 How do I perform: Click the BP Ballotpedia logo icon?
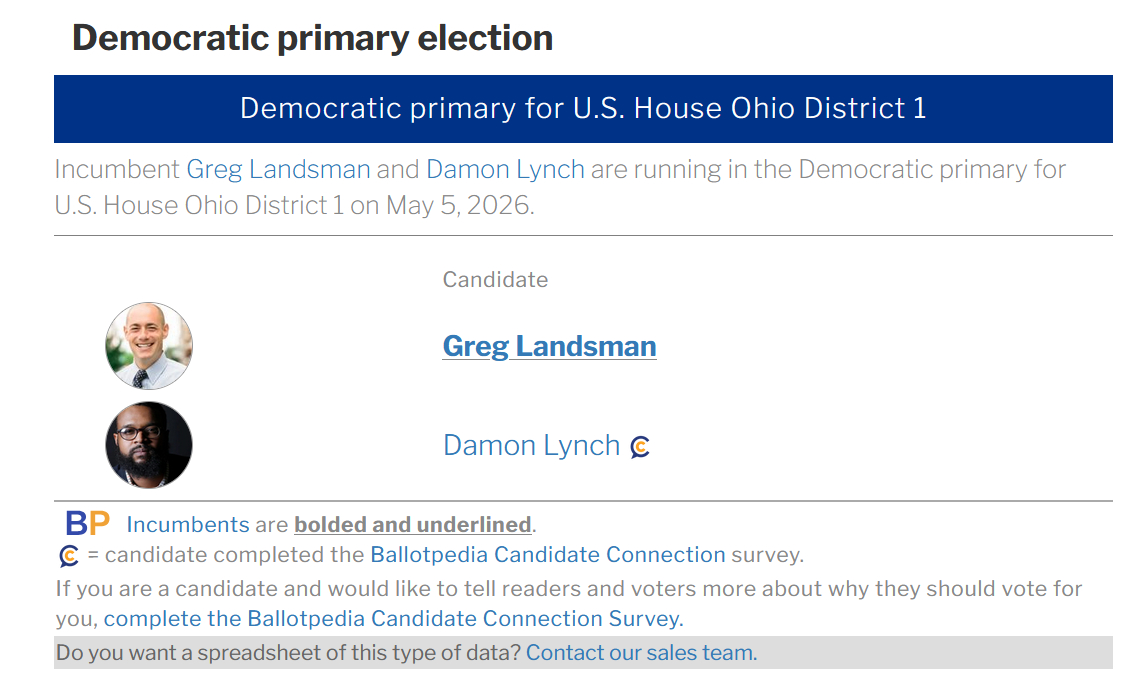87,523
